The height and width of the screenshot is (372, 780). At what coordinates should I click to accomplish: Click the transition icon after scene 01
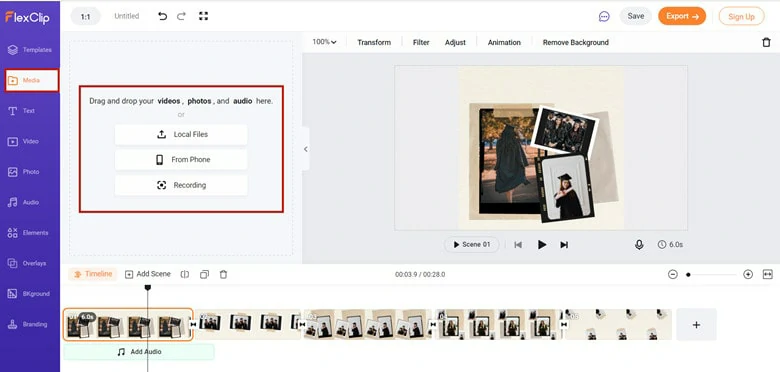(193, 324)
